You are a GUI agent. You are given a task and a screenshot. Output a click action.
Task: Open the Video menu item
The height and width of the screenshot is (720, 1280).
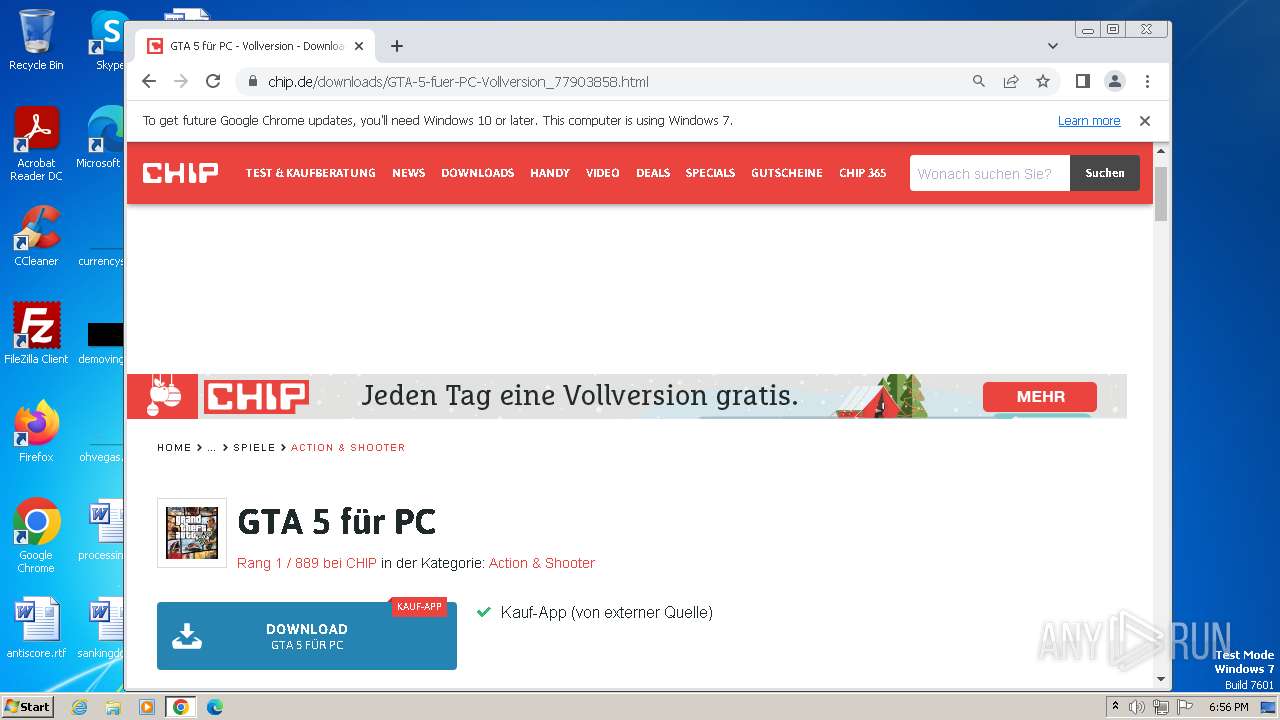coord(603,173)
